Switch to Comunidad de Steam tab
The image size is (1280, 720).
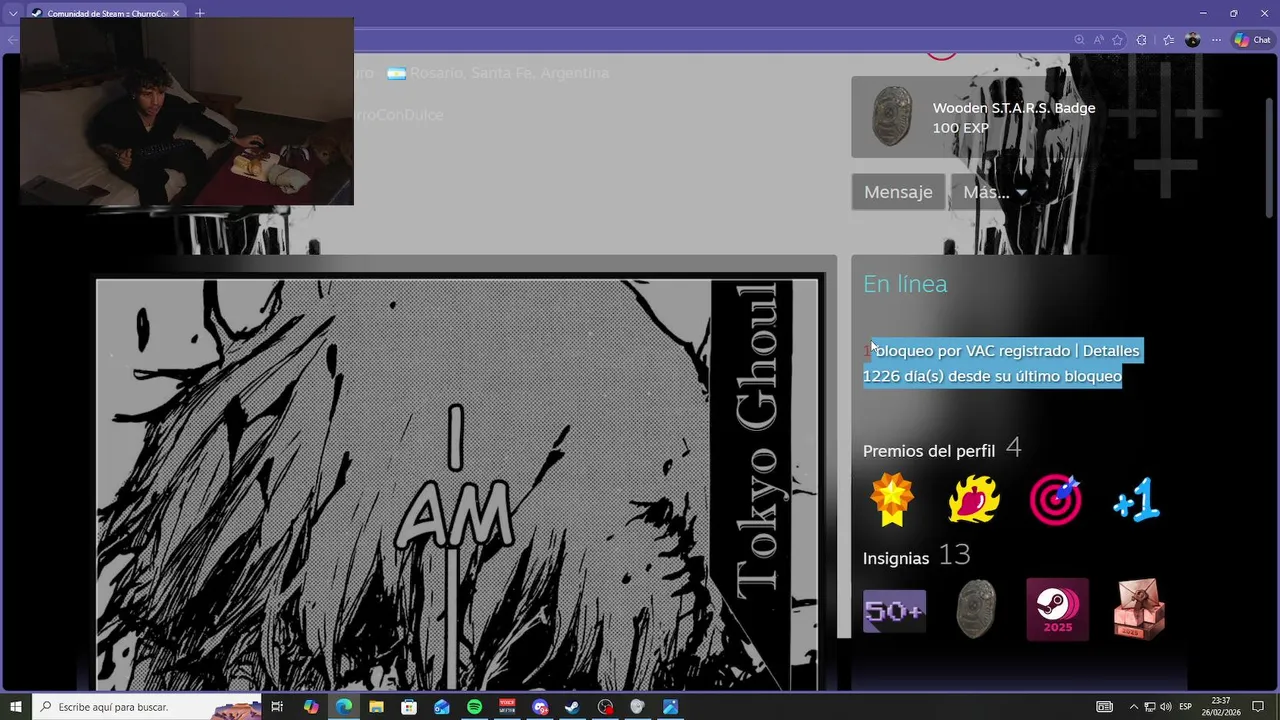click(x=106, y=13)
